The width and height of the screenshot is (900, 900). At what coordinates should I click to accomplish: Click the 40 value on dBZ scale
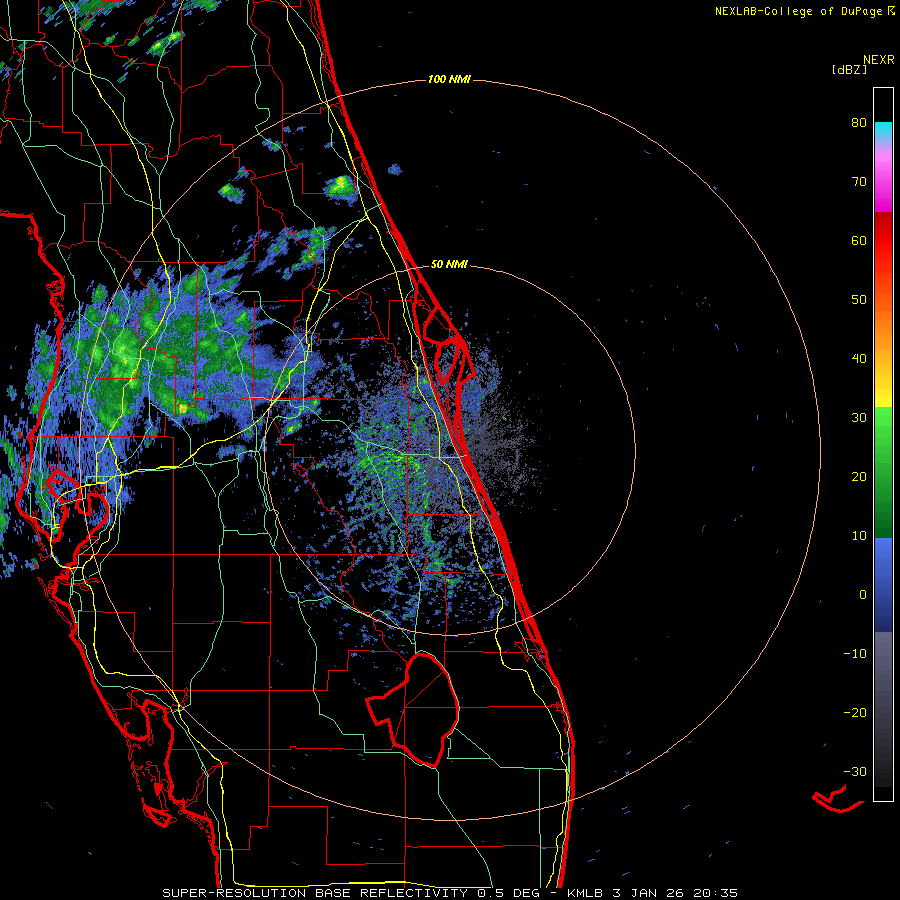click(859, 359)
